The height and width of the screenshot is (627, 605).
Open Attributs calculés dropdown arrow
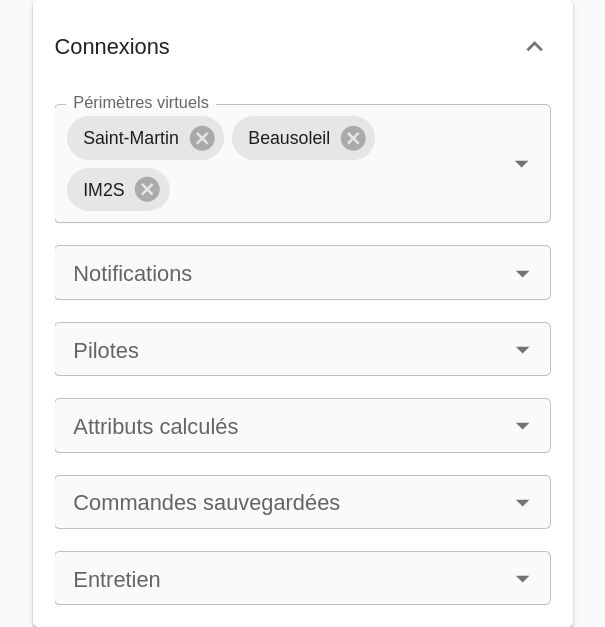point(522,426)
